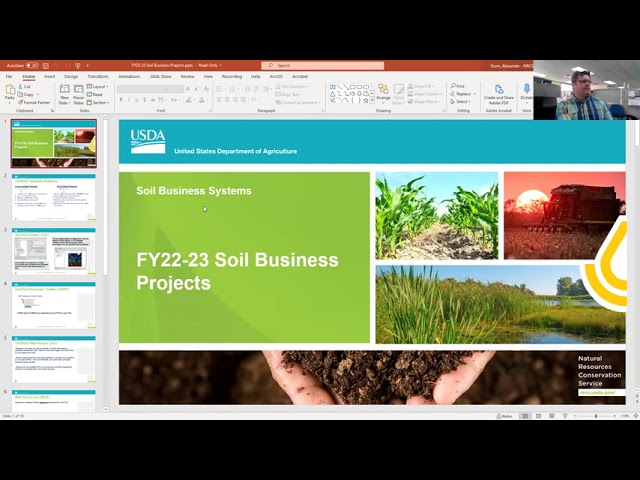640x480 pixels.
Task: Select the star shape in shapes gallery
Action: [x=366, y=100]
